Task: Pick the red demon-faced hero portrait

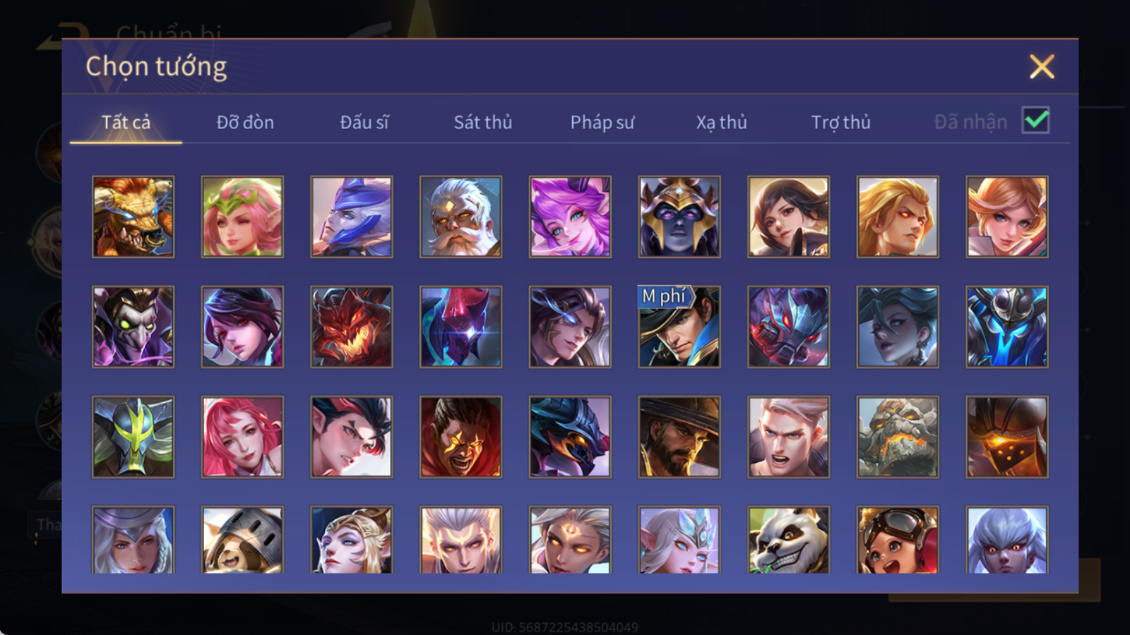Action: 352,327
